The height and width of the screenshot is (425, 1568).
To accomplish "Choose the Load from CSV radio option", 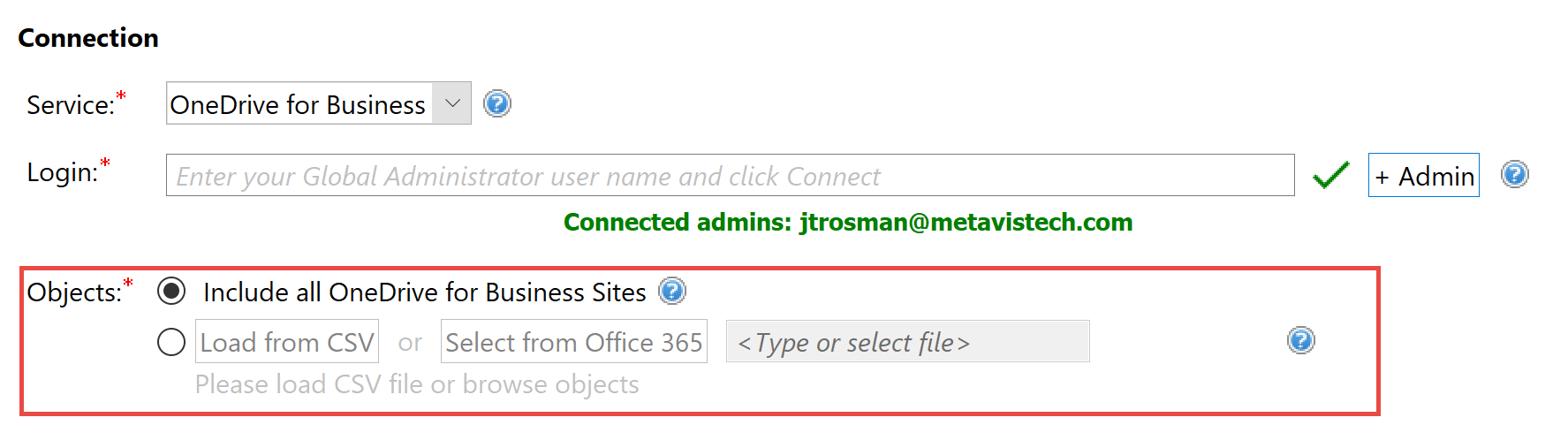I will (171, 342).
